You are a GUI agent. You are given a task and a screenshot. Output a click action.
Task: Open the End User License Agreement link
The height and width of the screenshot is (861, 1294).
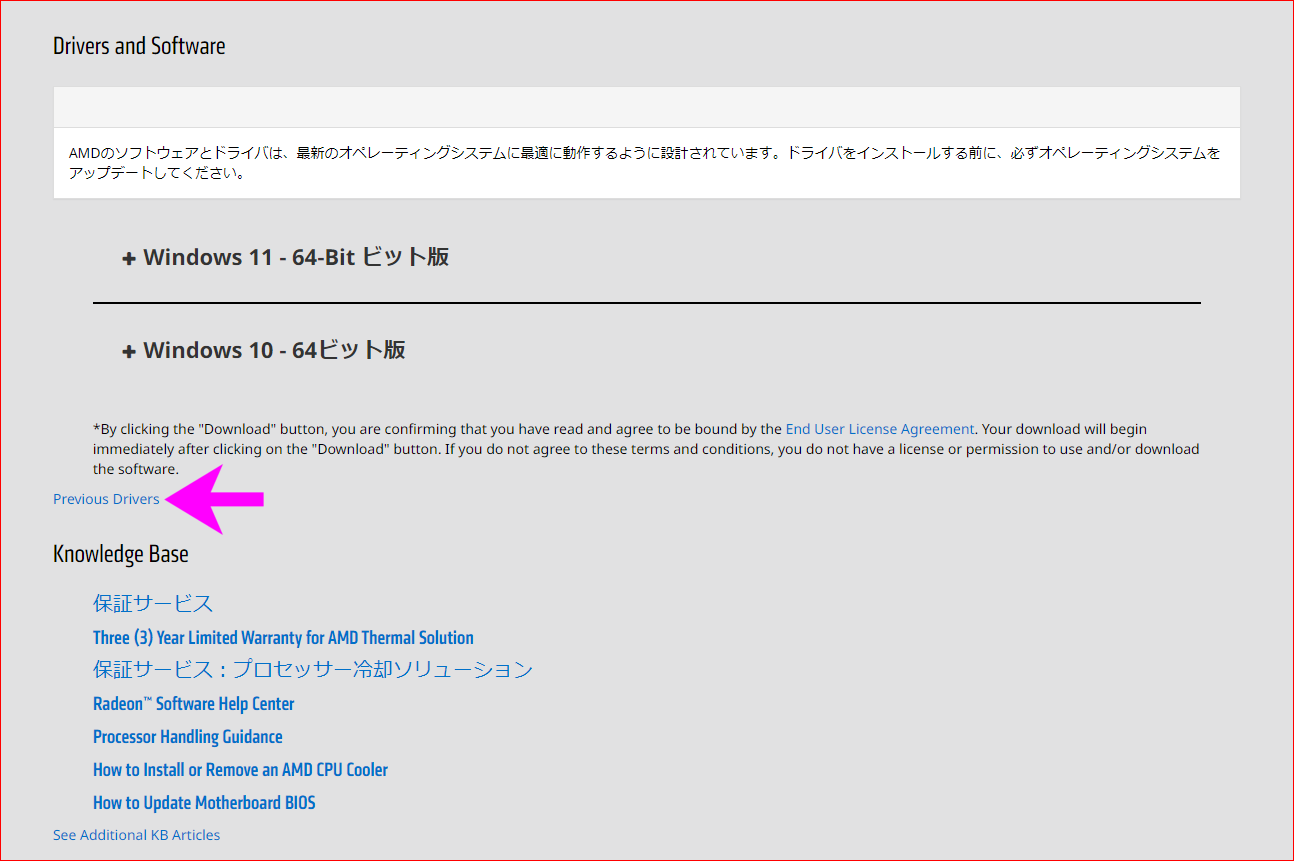(879, 429)
